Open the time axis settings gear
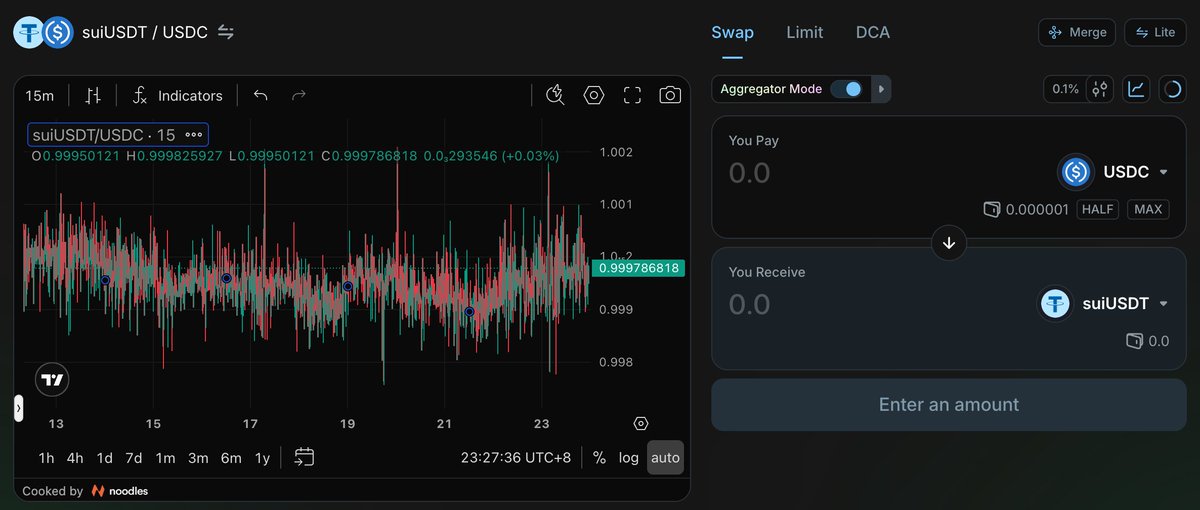The height and width of the screenshot is (510, 1200). [x=641, y=423]
